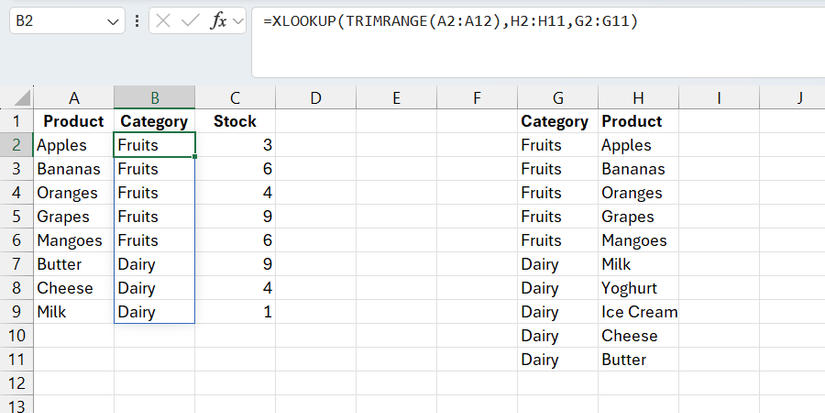Select row 9 header
Viewport: 825px width, 413px height.
(16, 312)
